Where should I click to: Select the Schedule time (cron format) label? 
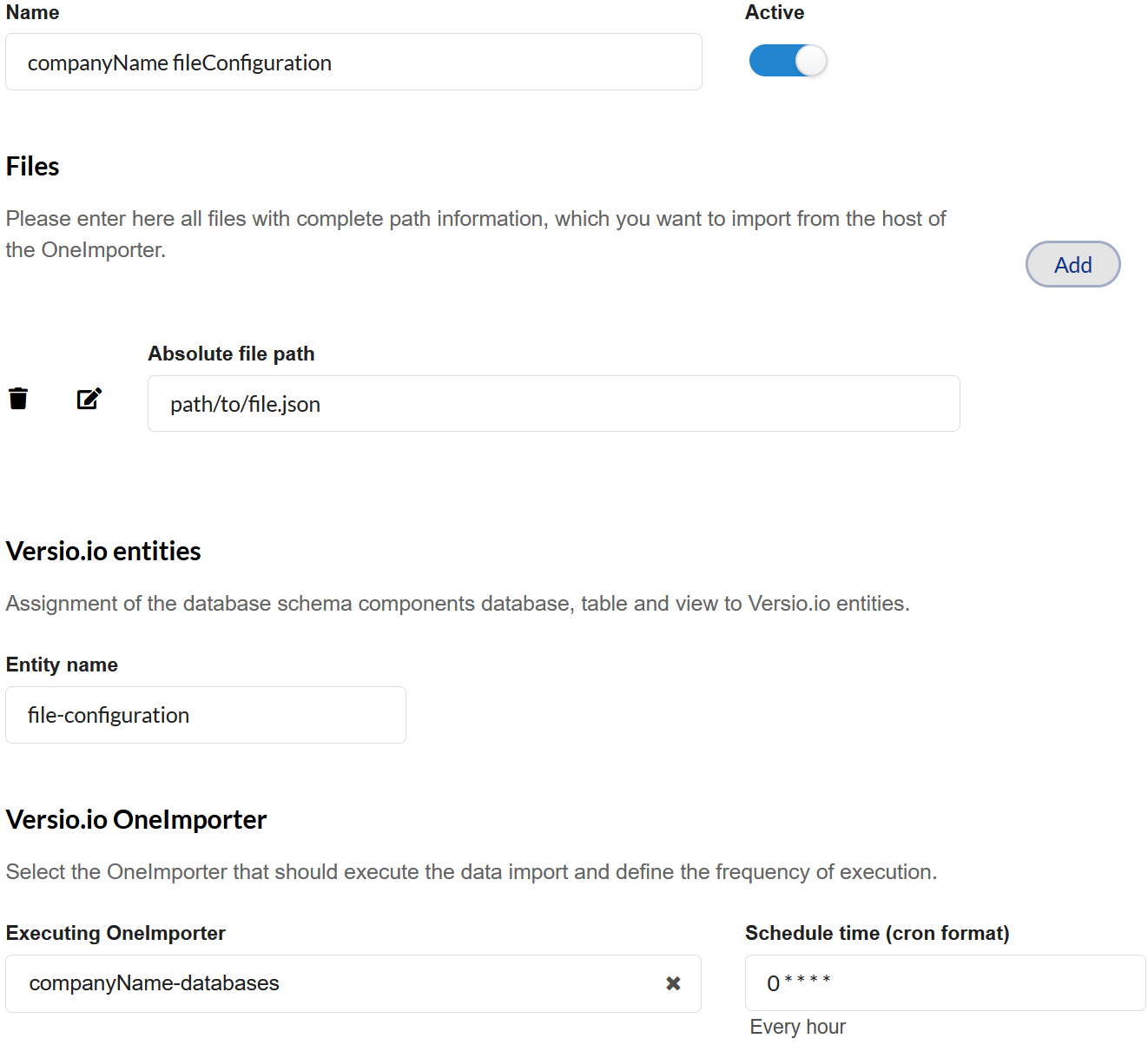click(877, 933)
